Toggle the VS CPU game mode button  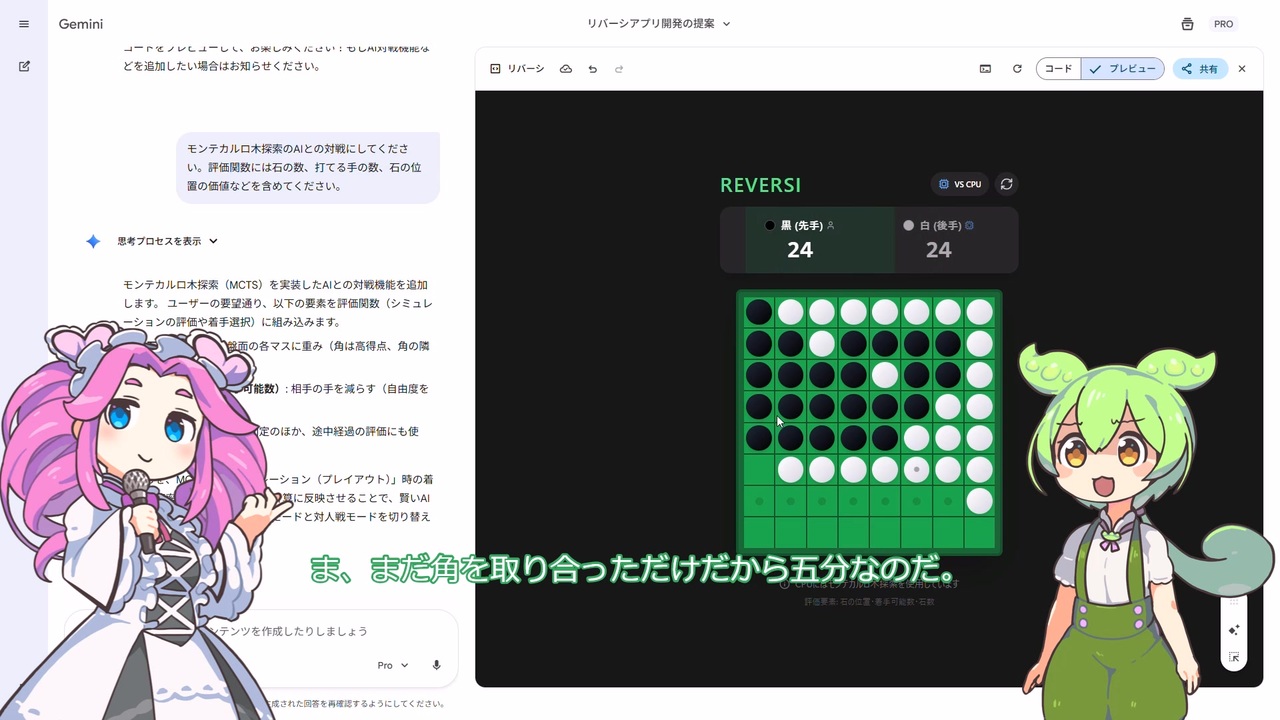pyautogui.click(x=960, y=184)
